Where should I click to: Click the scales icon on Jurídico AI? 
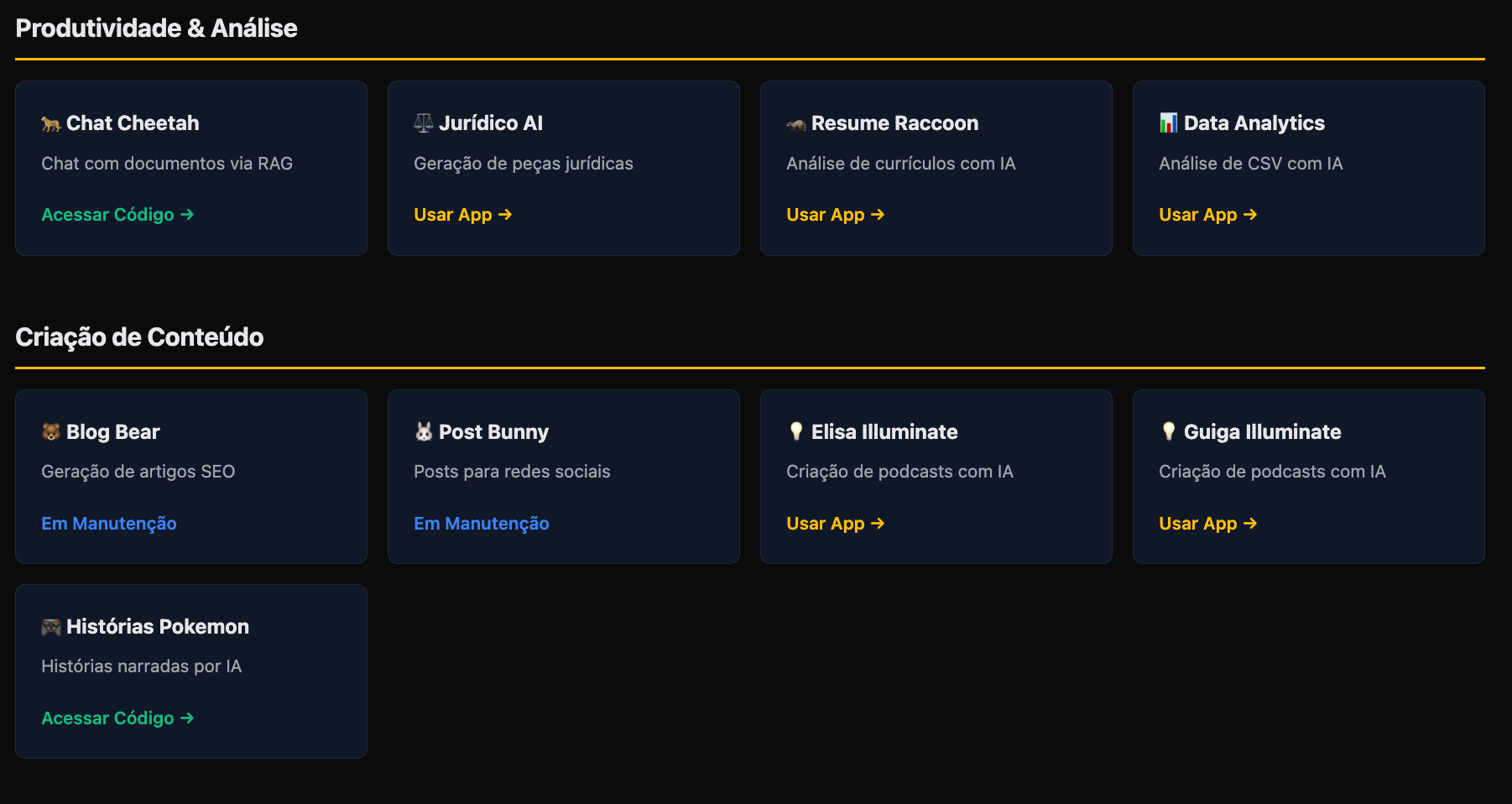tap(423, 123)
